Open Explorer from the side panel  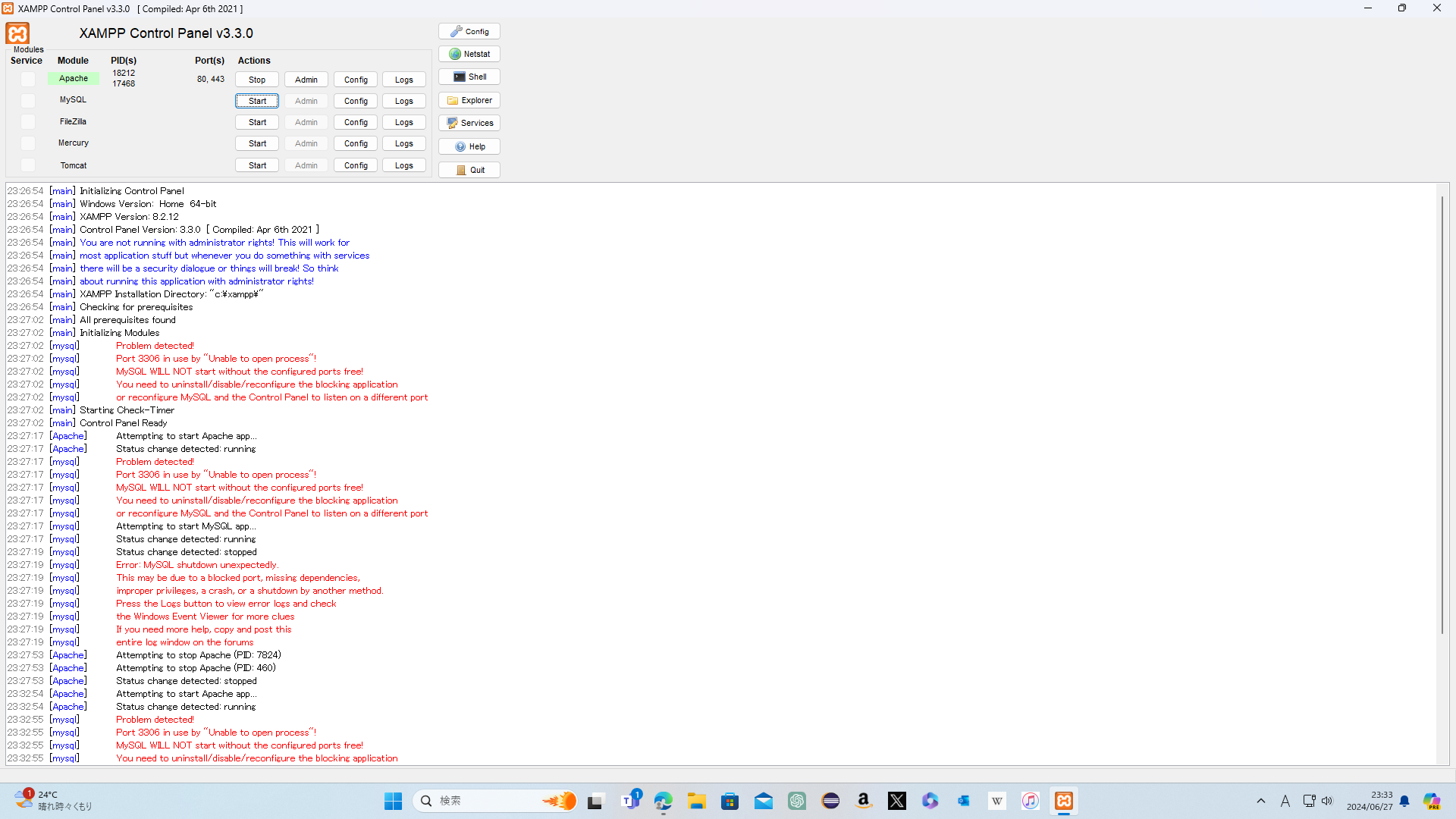[x=469, y=100]
